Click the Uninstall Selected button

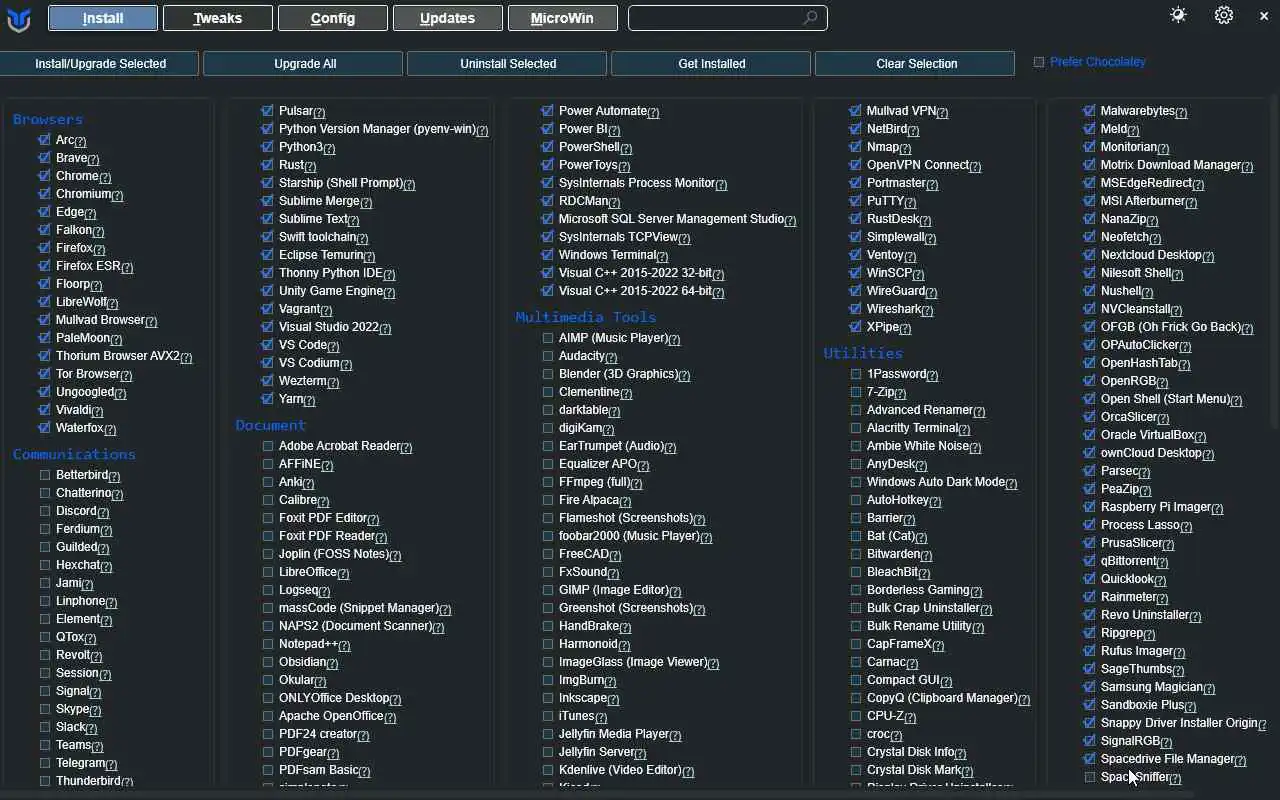[508, 63]
